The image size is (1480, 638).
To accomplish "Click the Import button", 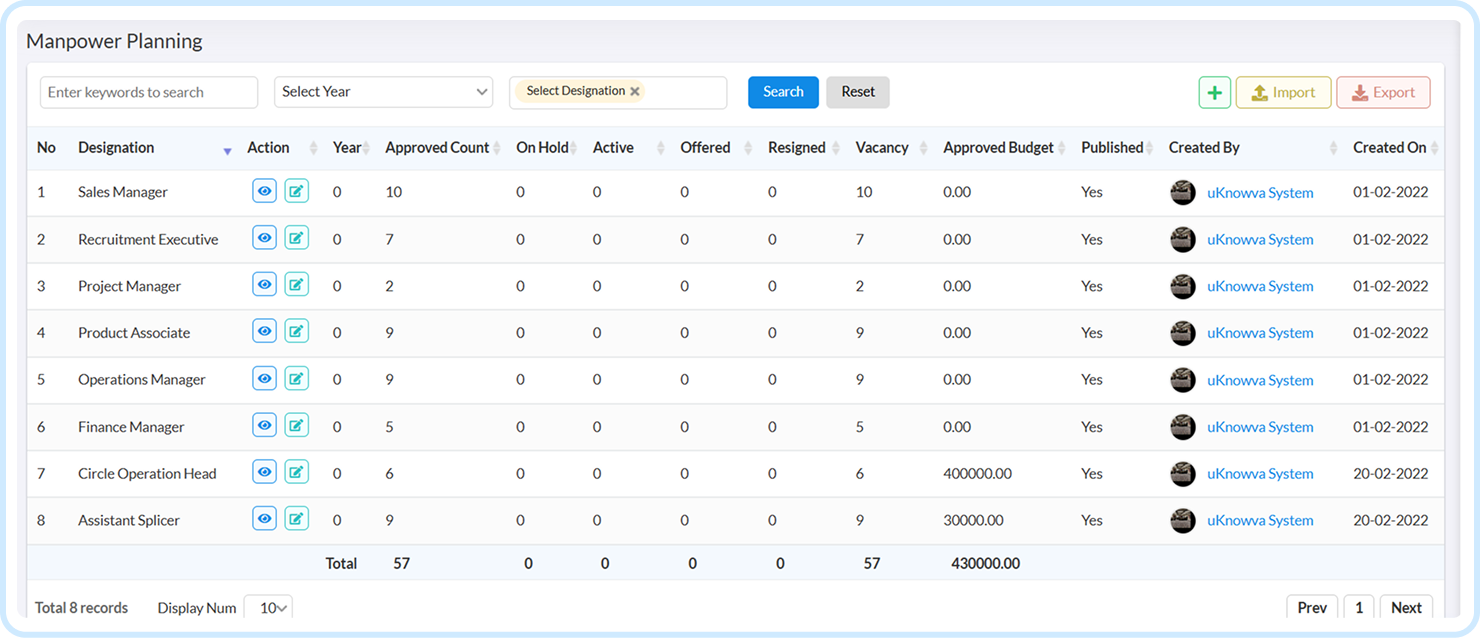I will point(1284,92).
